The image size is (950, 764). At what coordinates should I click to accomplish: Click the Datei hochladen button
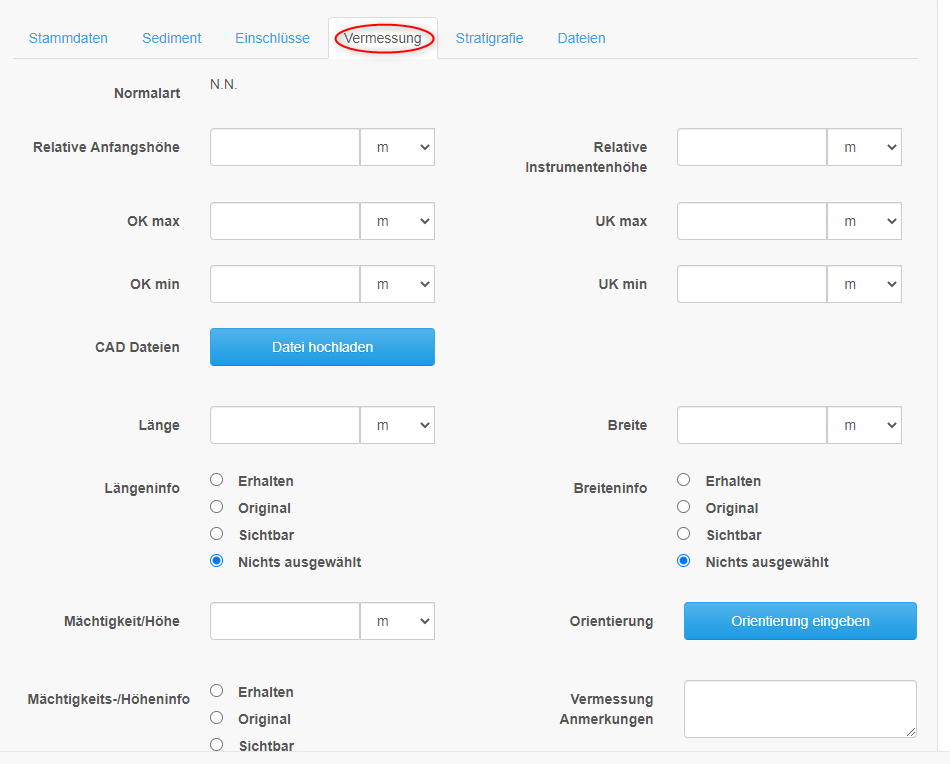click(322, 347)
